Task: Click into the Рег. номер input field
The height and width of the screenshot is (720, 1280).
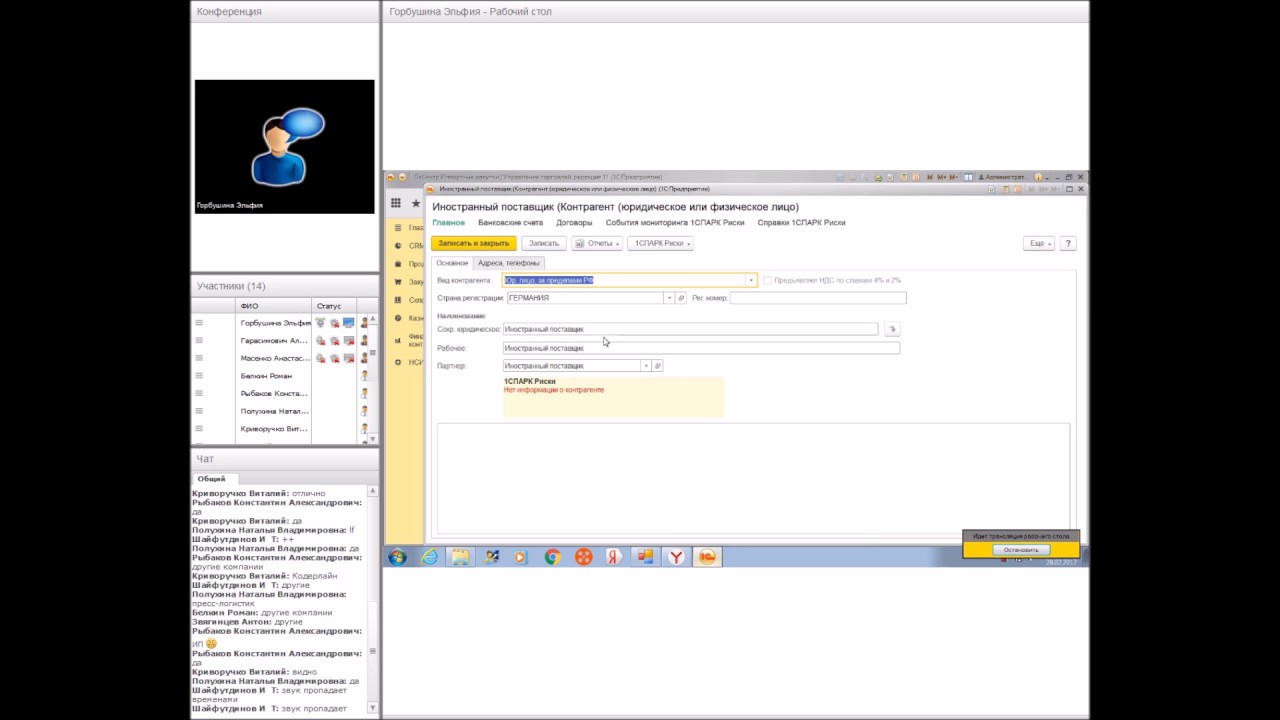Action: point(817,298)
